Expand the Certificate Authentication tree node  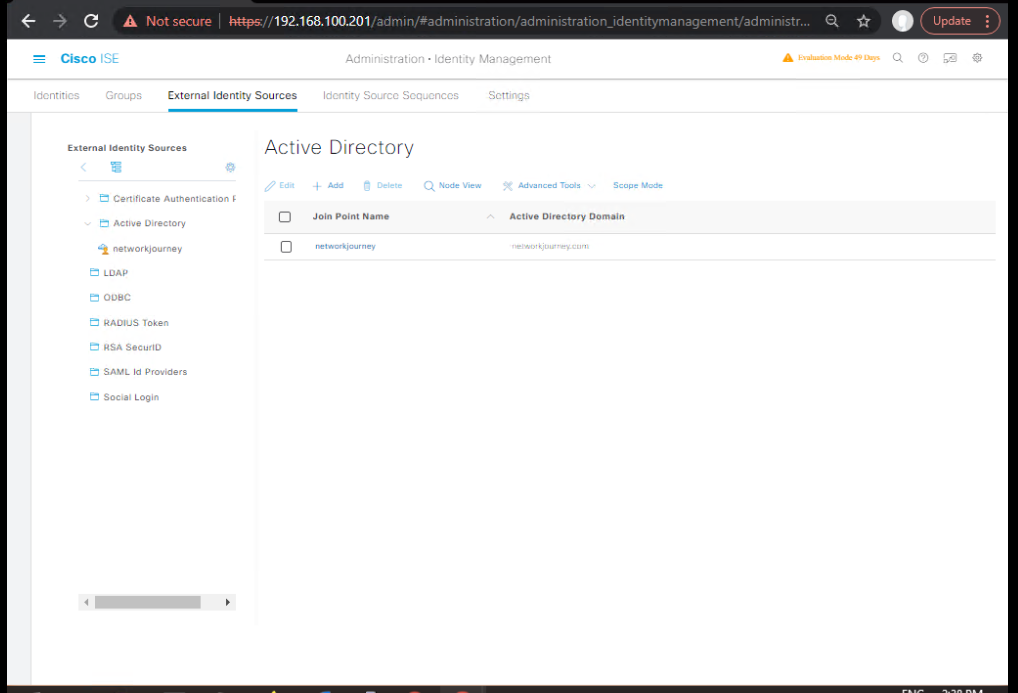pos(88,198)
